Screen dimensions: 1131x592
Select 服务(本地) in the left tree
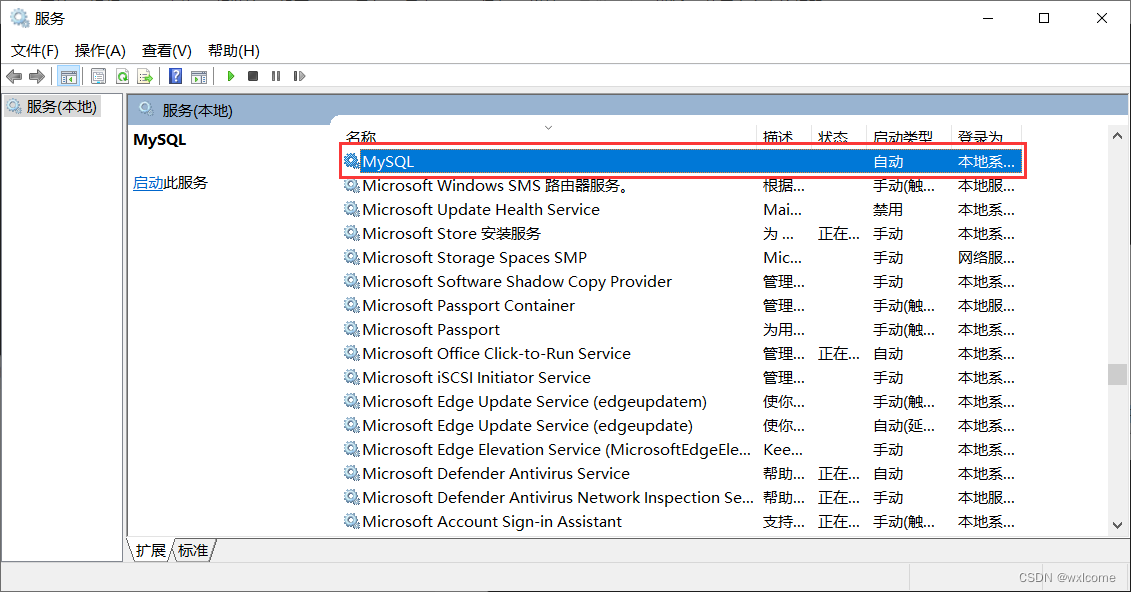pyautogui.click(x=53, y=107)
